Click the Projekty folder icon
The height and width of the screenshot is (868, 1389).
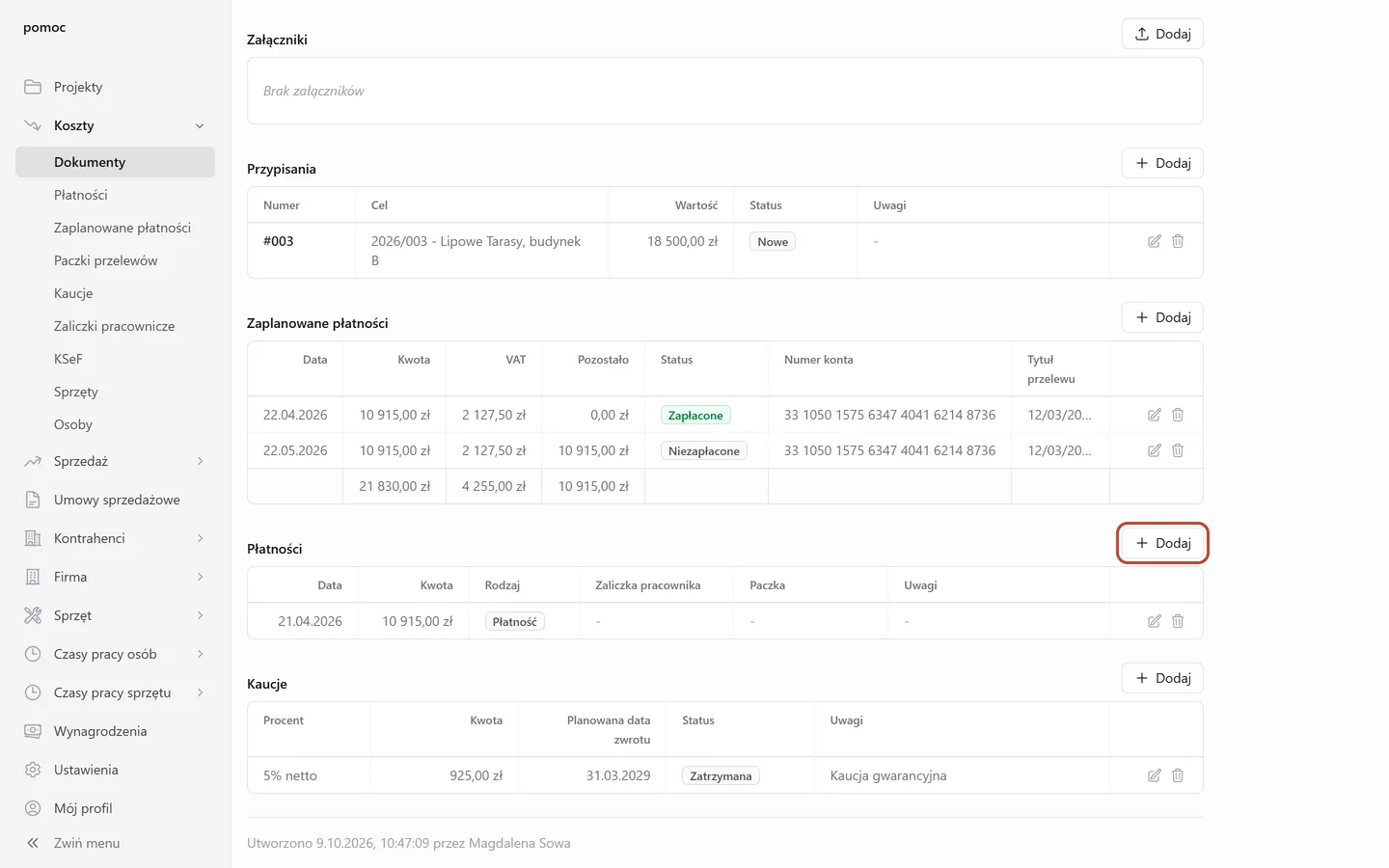pos(33,87)
